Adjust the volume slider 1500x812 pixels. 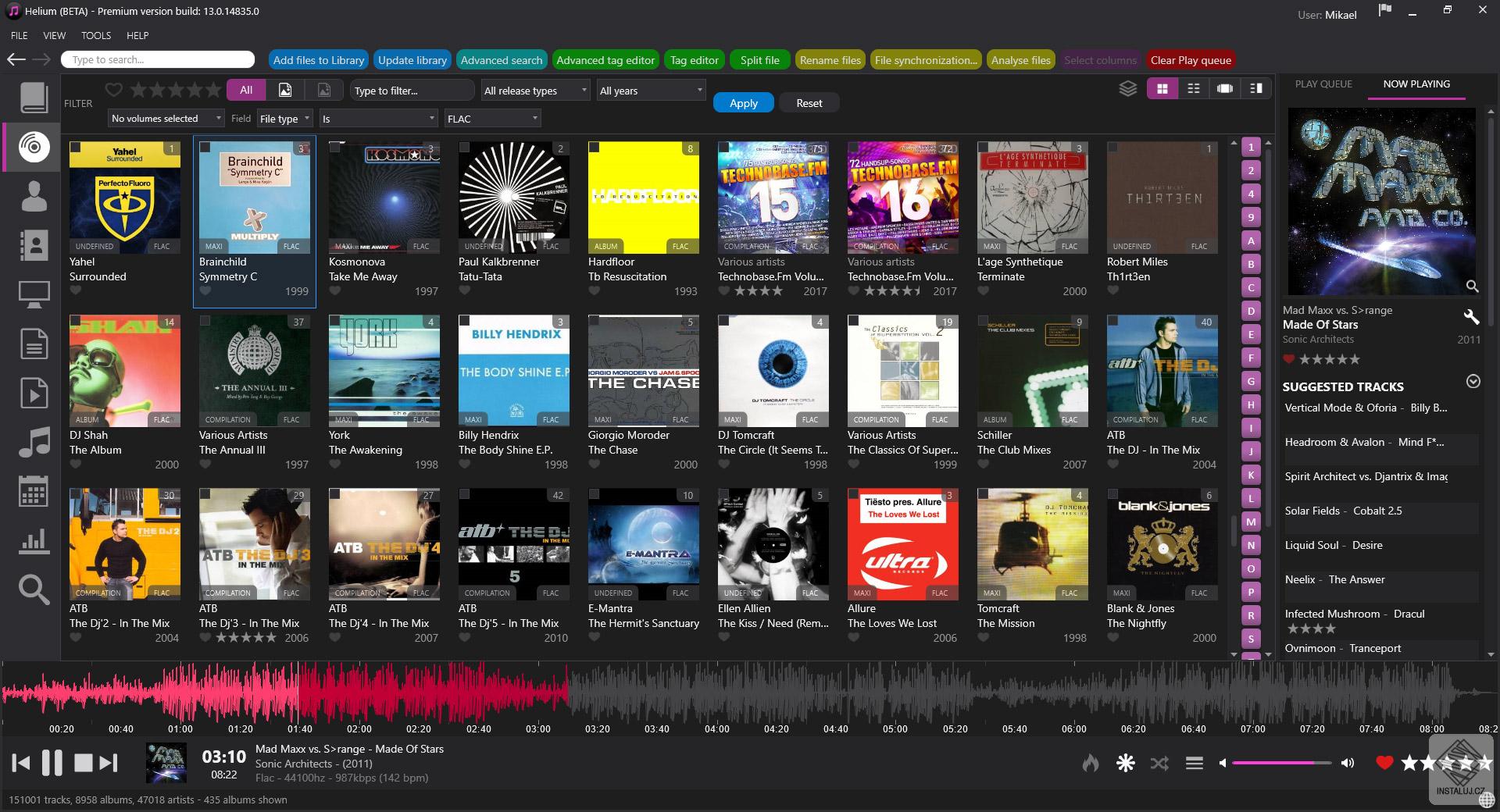pyautogui.click(x=1281, y=763)
